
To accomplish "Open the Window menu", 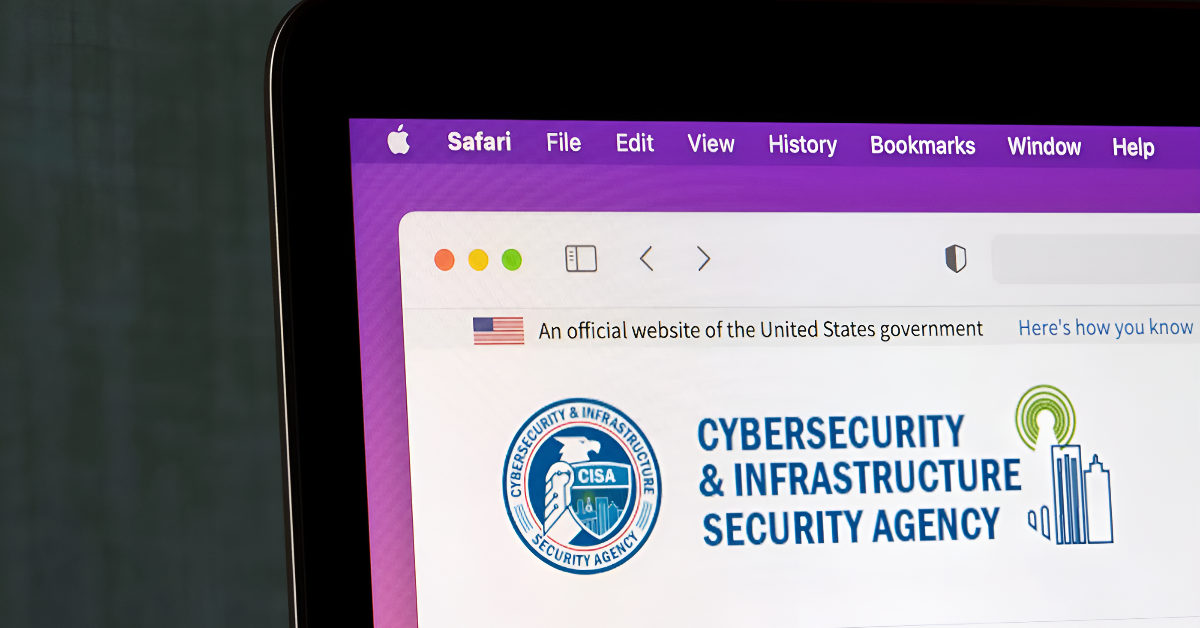I will (1044, 146).
